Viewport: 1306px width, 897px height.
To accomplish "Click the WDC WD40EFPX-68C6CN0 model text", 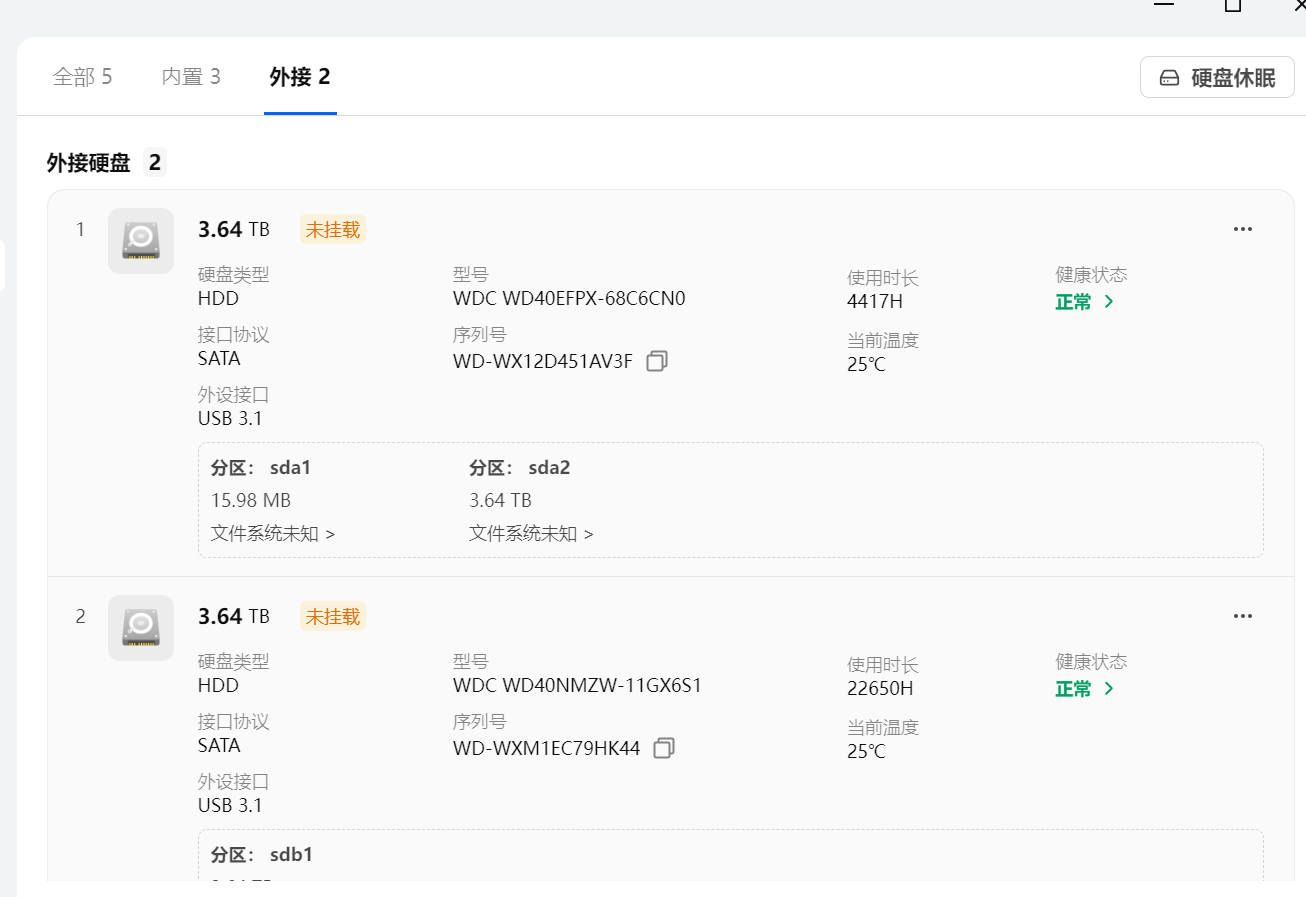I will (569, 299).
